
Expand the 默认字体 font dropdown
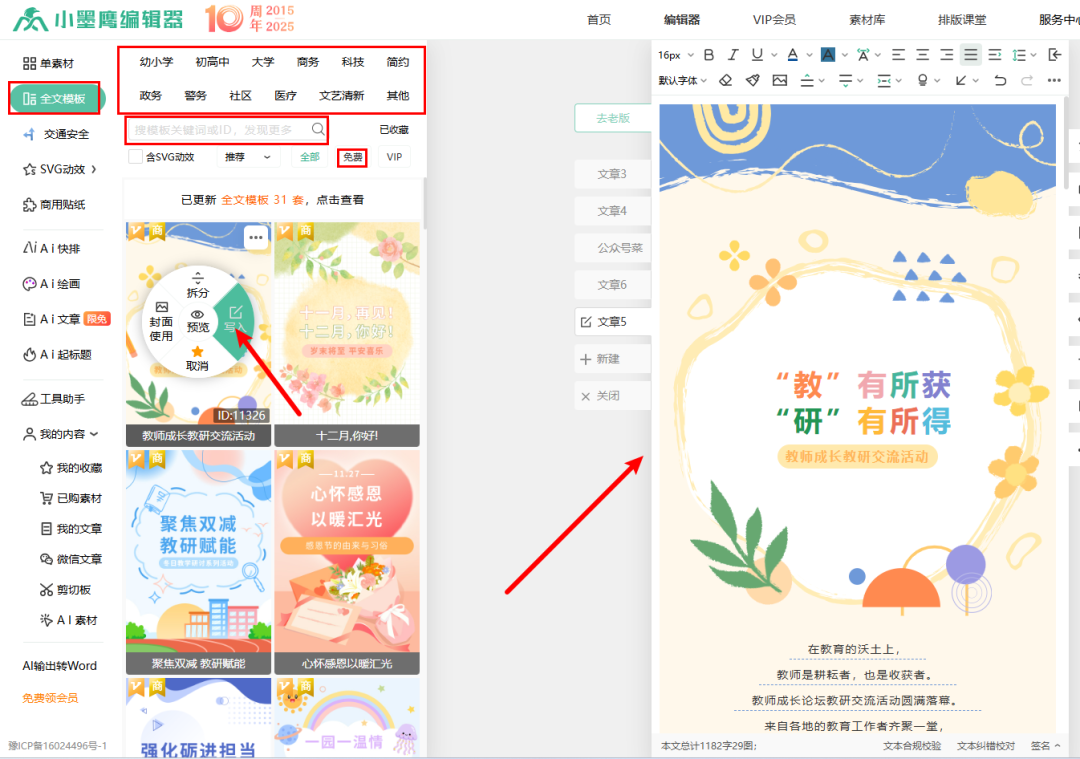coord(682,80)
